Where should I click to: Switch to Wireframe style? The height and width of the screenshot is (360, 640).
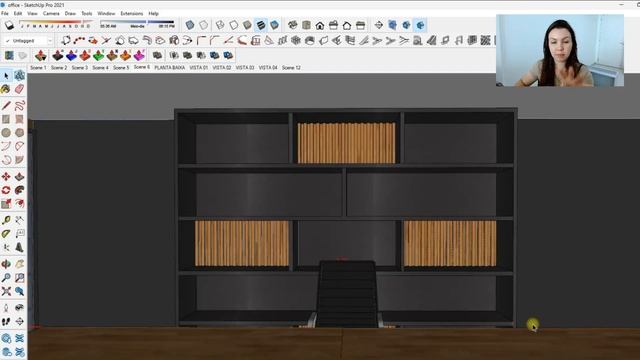point(220,25)
